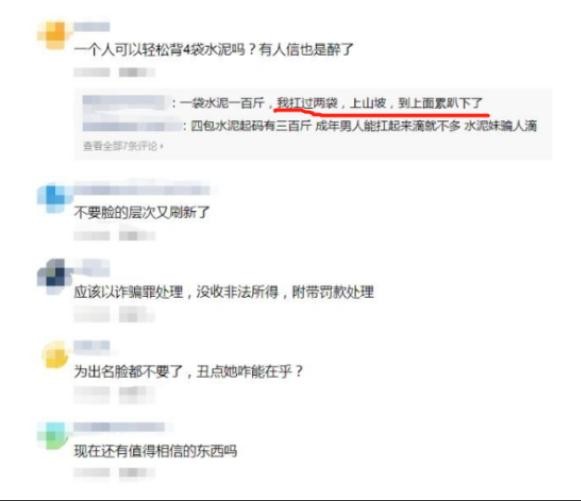Screen dimensions: 581x501
Task: Expand all replies via 查看全部7条评论
Action: [123, 146]
